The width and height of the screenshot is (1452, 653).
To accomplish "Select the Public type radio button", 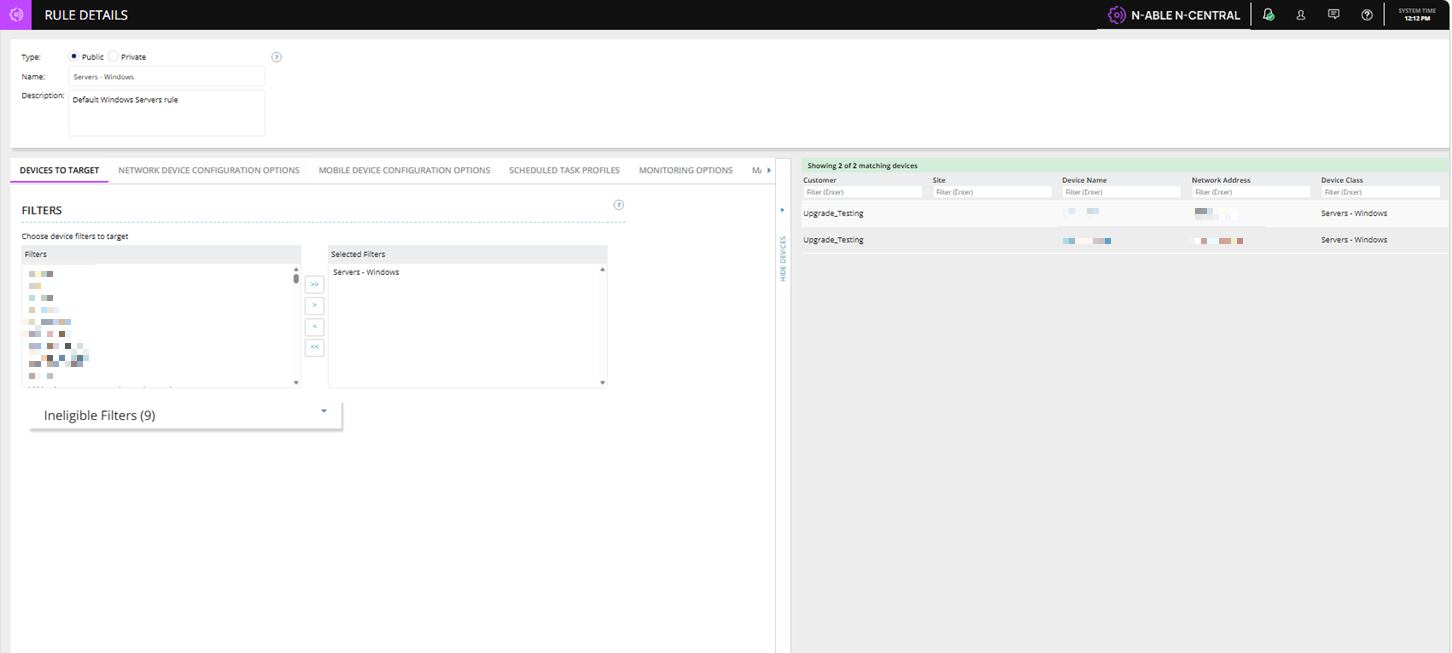I will 74,57.
